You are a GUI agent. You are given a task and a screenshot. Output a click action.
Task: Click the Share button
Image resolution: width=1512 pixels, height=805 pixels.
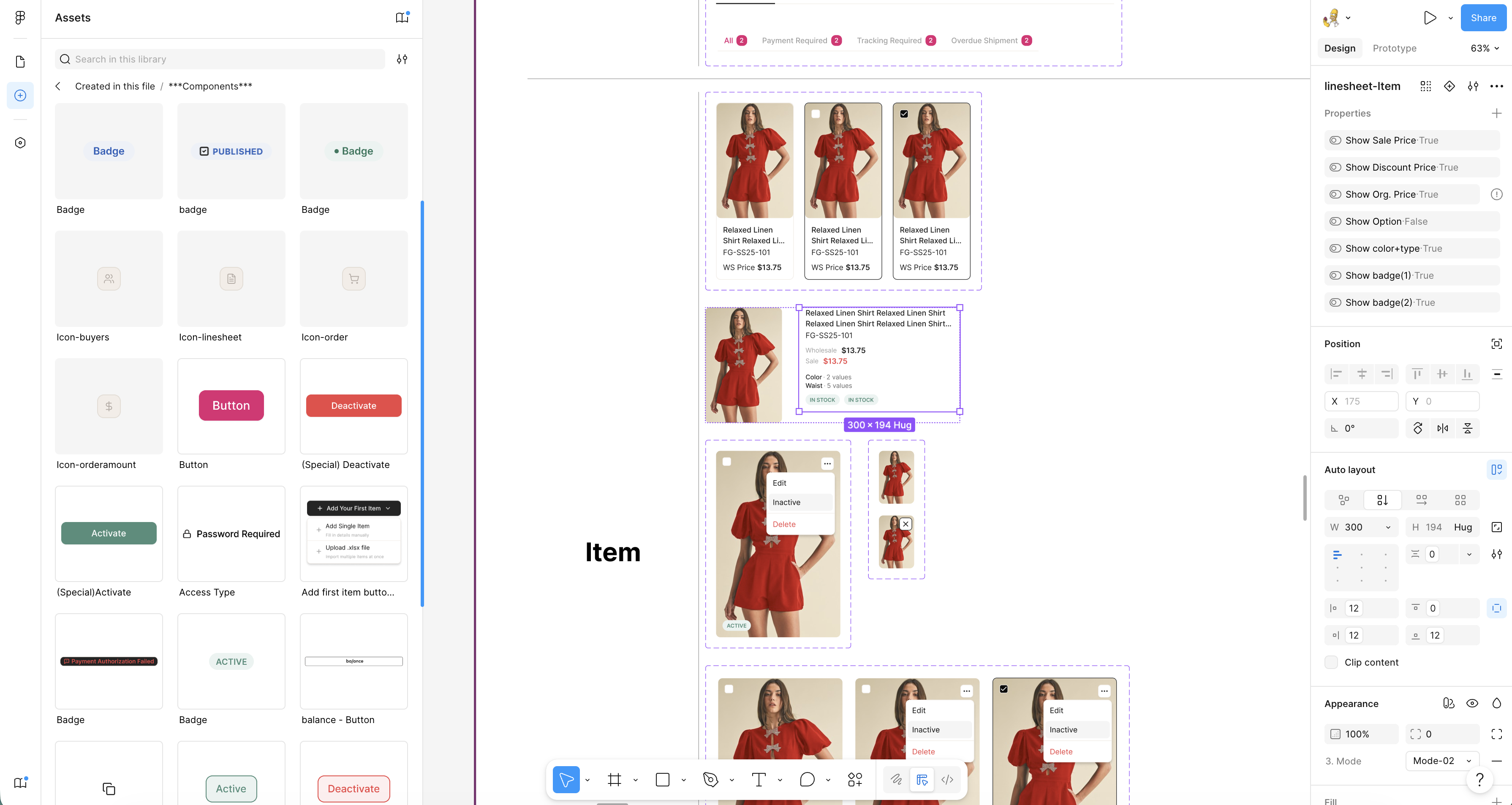[1483, 18]
